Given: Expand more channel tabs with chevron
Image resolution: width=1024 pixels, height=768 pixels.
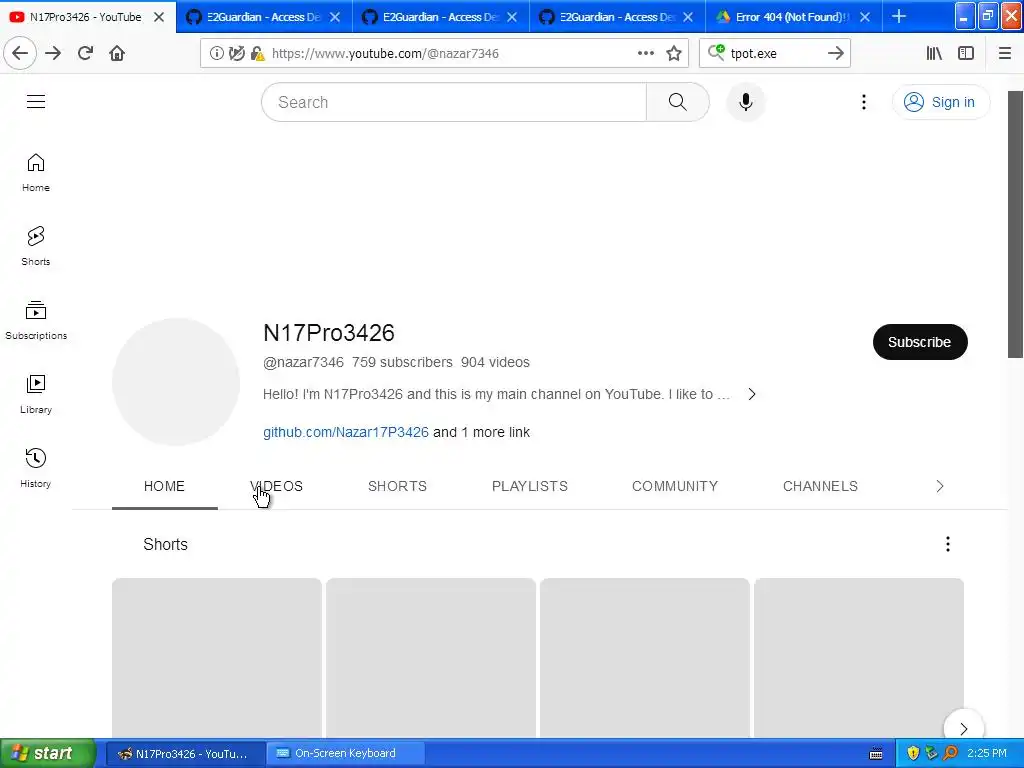Looking at the screenshot, I should [x=940, y=486].
